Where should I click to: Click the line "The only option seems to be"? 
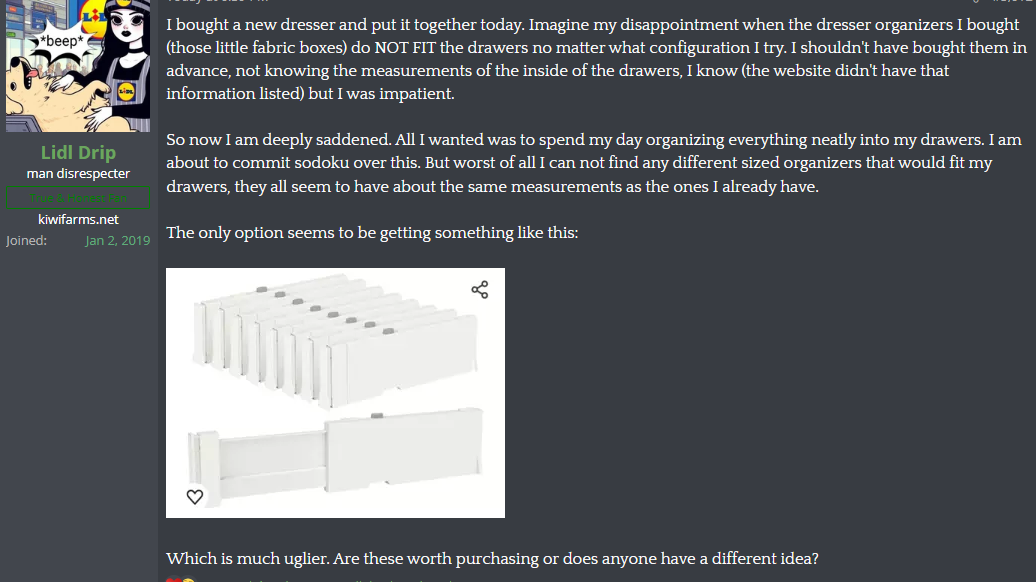(372, 233)
